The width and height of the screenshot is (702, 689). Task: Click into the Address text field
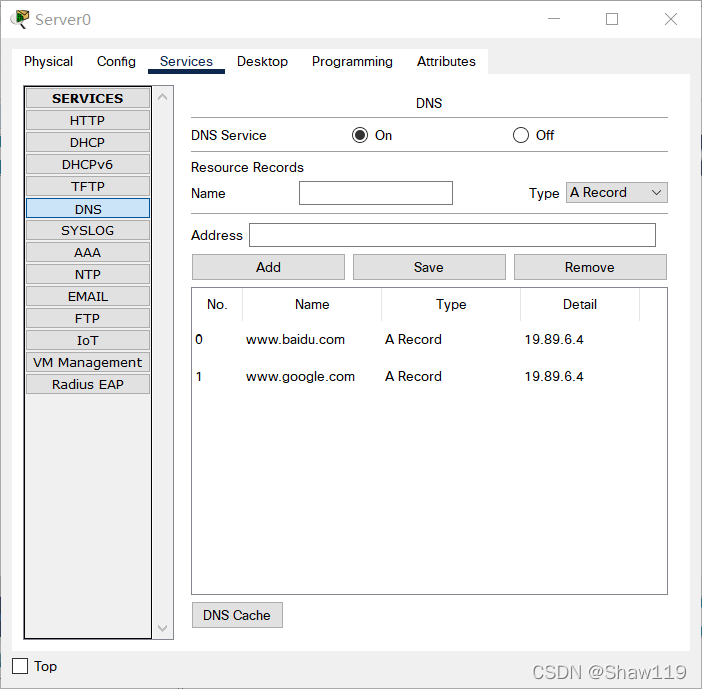tap(452, 235)
